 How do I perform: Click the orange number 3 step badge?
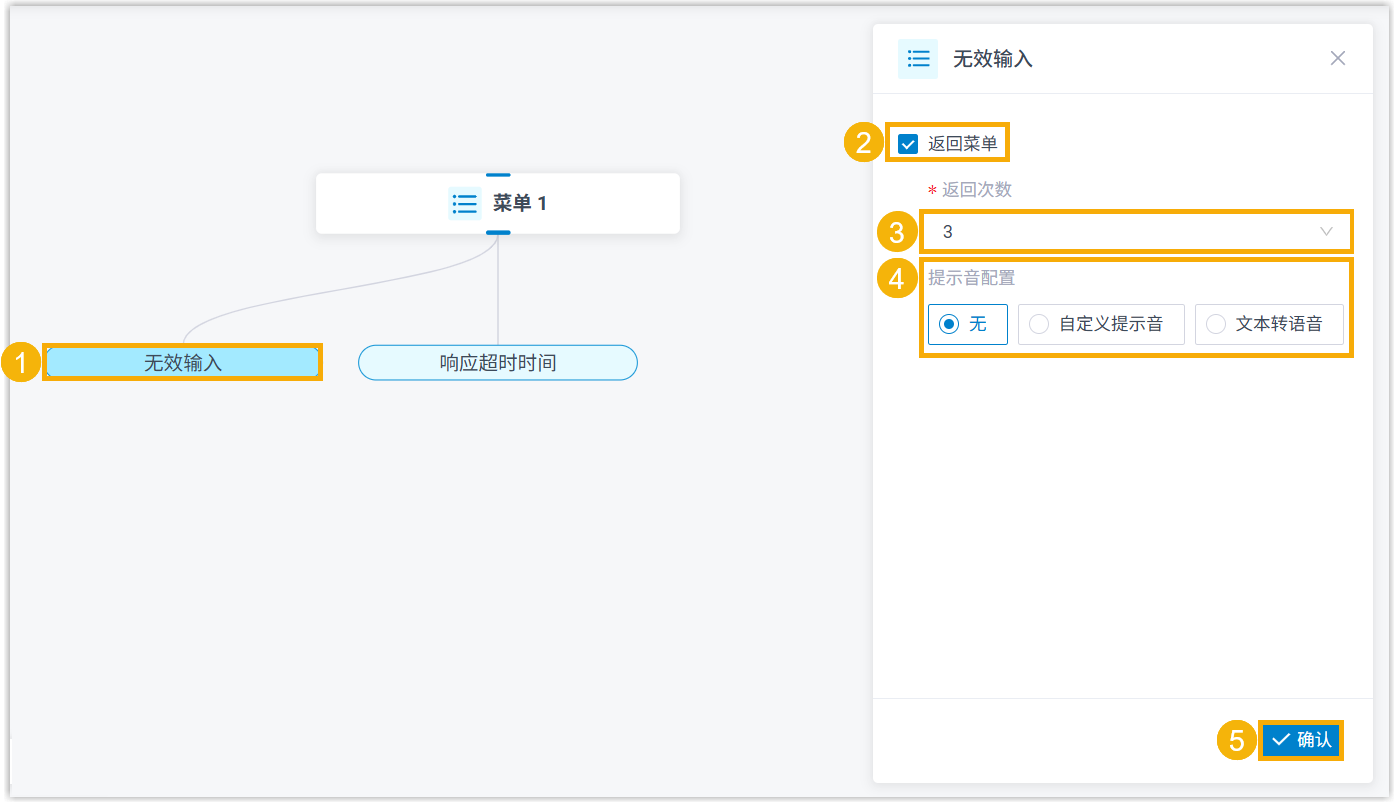click(x=896, y=232)
